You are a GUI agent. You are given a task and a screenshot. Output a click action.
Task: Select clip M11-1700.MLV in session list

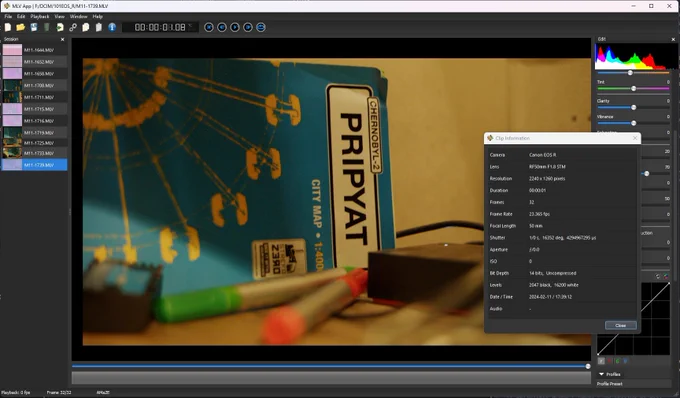click(34, 85)
